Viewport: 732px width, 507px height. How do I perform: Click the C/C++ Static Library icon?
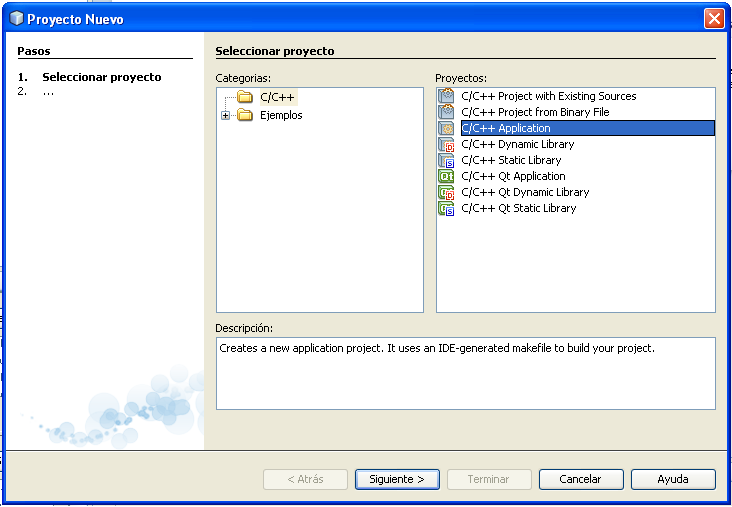tap(446, 160)
